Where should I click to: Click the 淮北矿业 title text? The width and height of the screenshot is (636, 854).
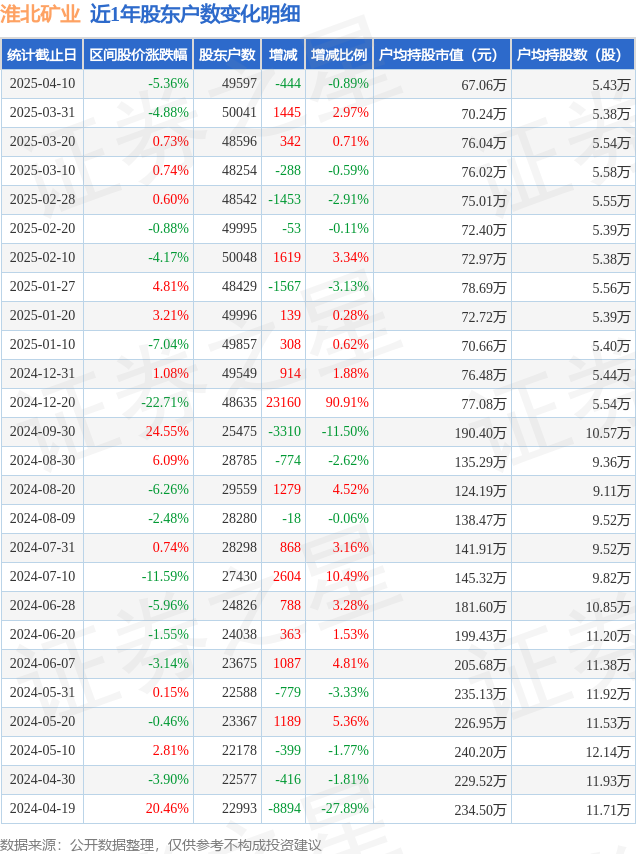[40, 14]
